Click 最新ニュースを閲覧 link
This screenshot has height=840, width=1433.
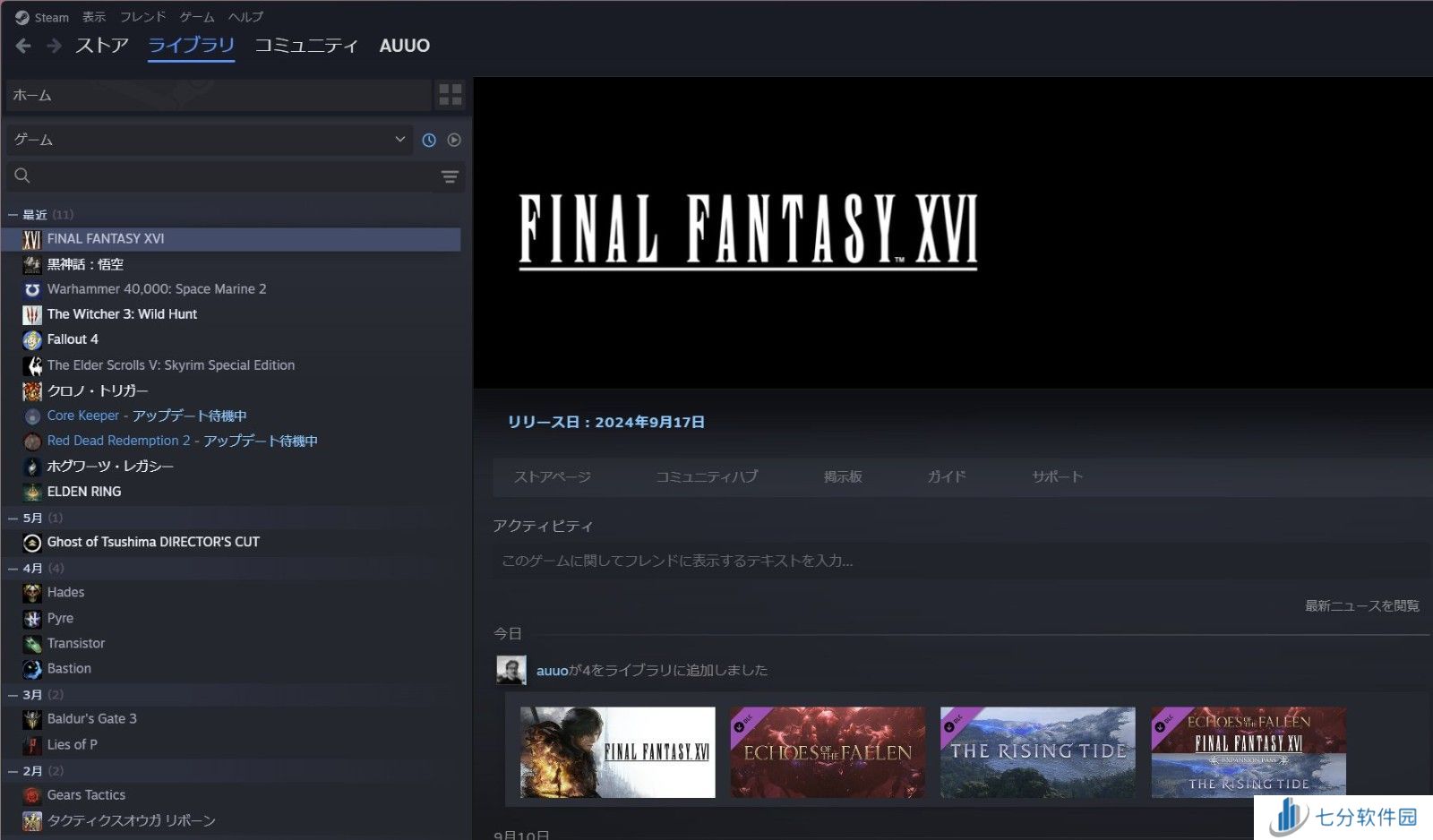click(x=1361, y=606)
